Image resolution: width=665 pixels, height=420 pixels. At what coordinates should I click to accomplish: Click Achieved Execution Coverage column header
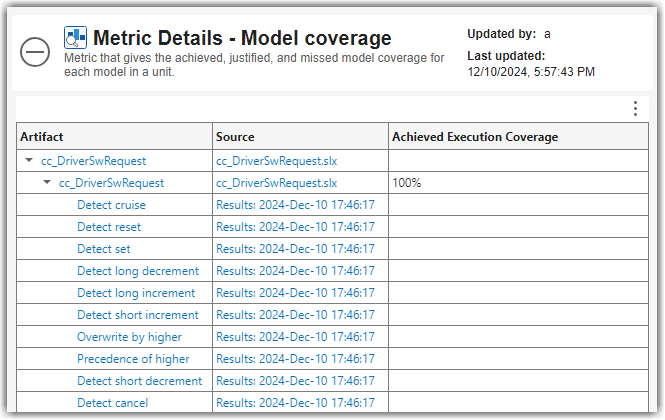(x=518, y=137)
